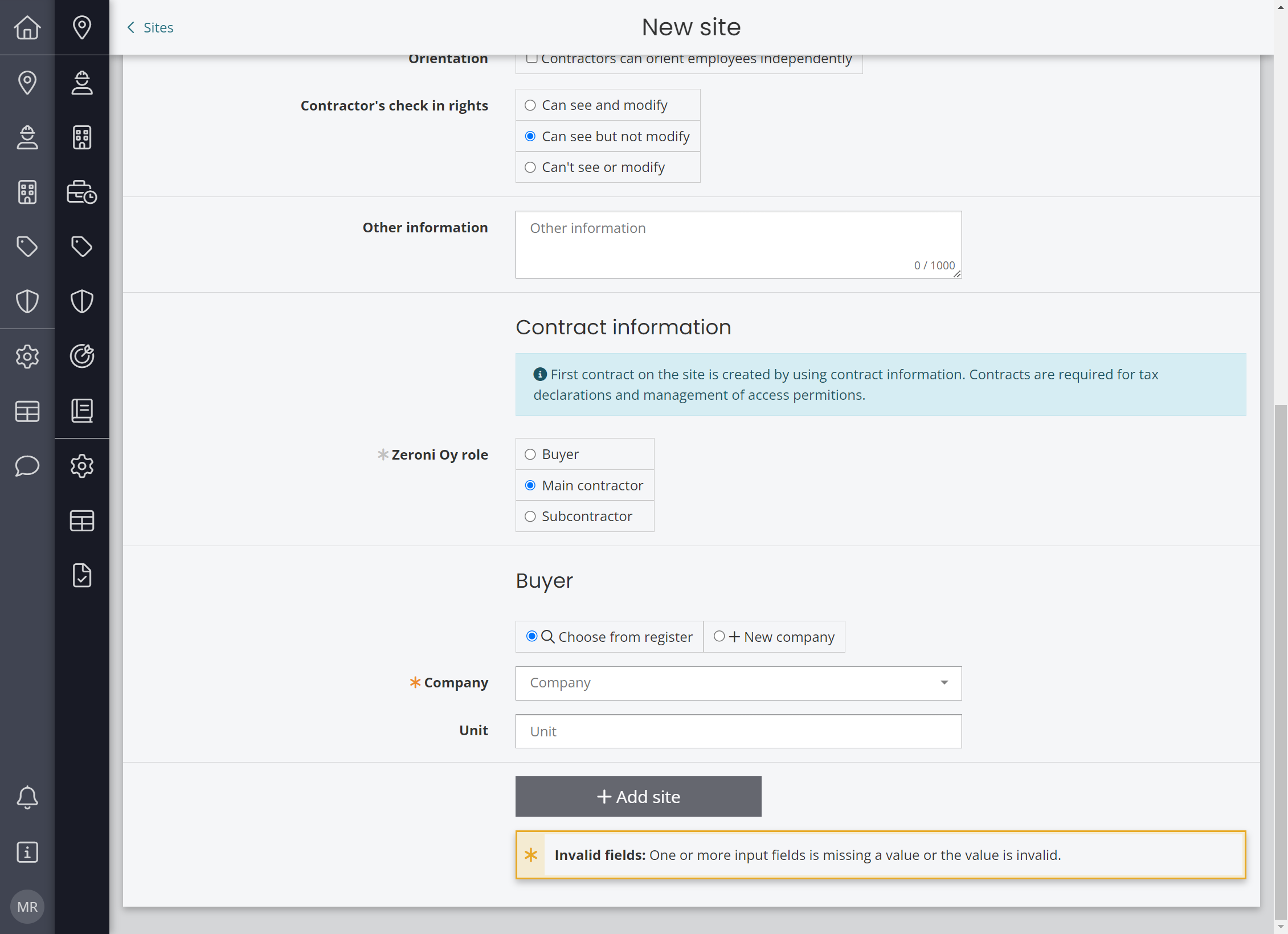Open the worker helmet icon in the first column

(x=27, y=137)
